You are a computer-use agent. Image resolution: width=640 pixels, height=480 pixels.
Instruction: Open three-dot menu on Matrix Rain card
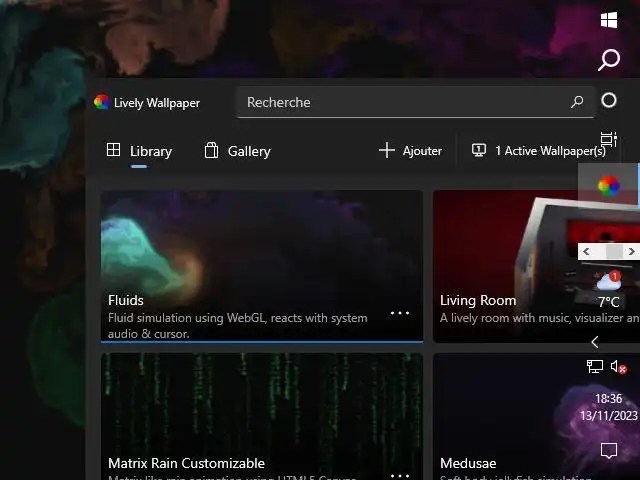[x=400, y=476]
